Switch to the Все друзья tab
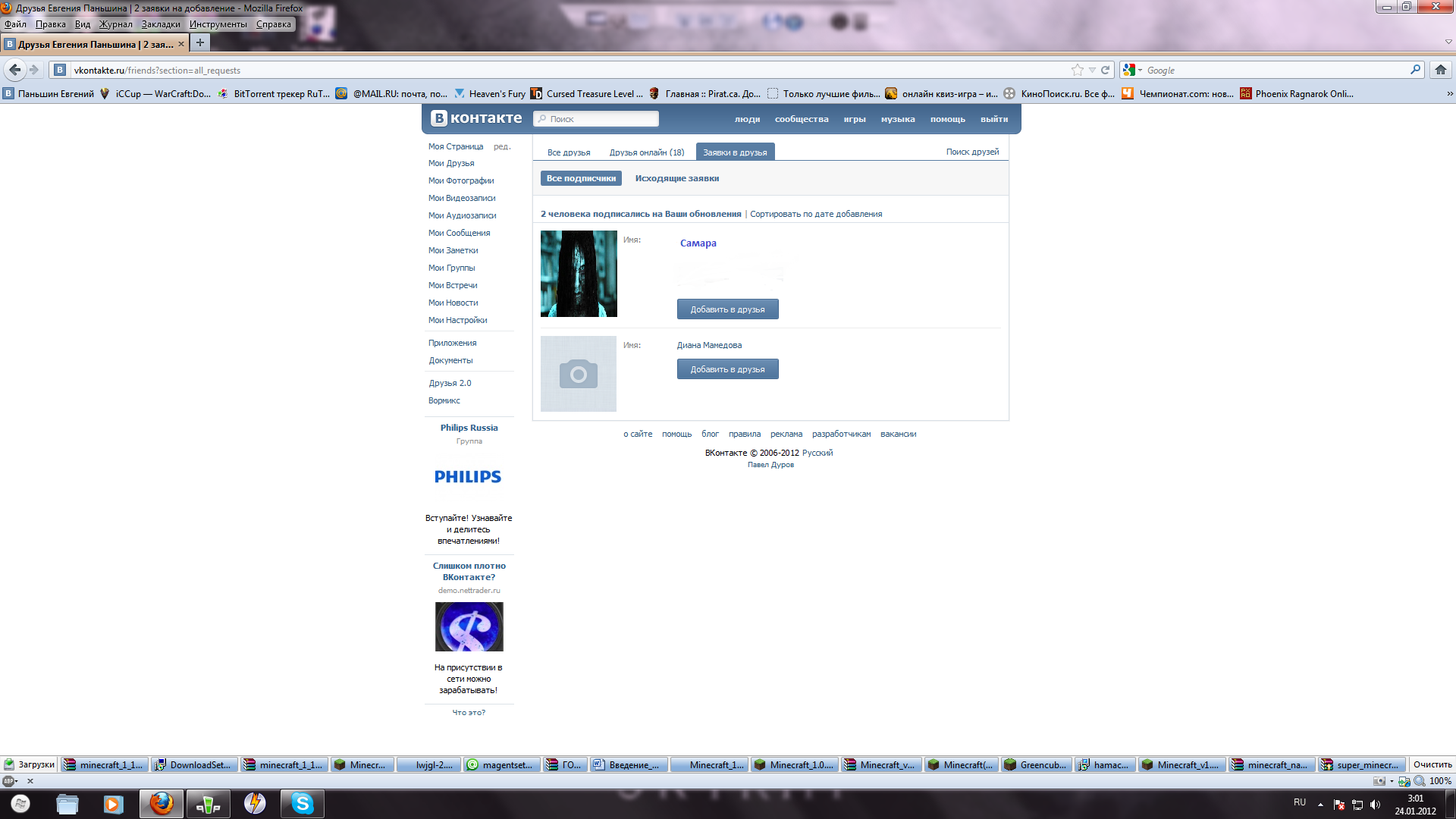 [x=569, y=152]
